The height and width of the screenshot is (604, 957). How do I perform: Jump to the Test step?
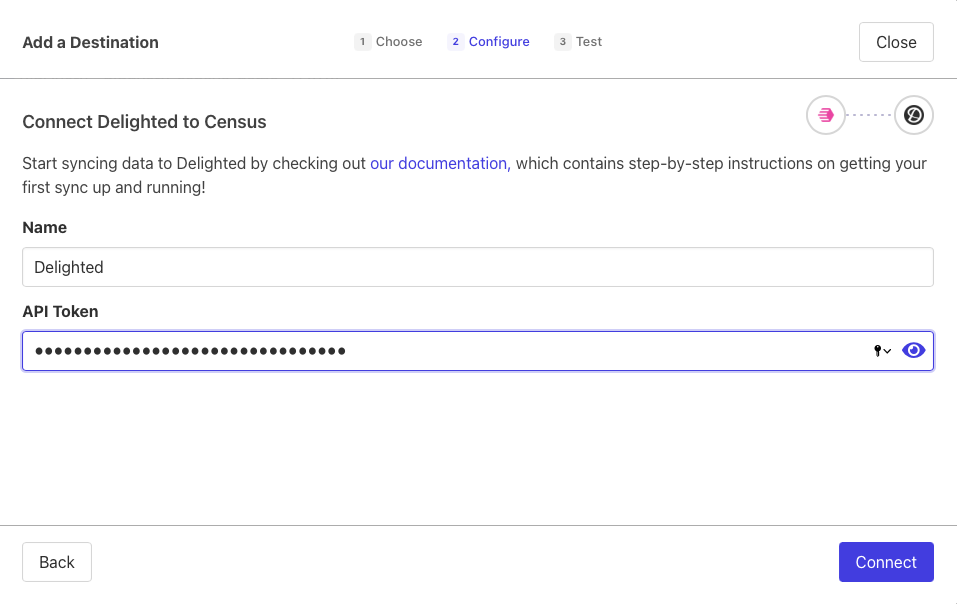(x=589, y=42)
